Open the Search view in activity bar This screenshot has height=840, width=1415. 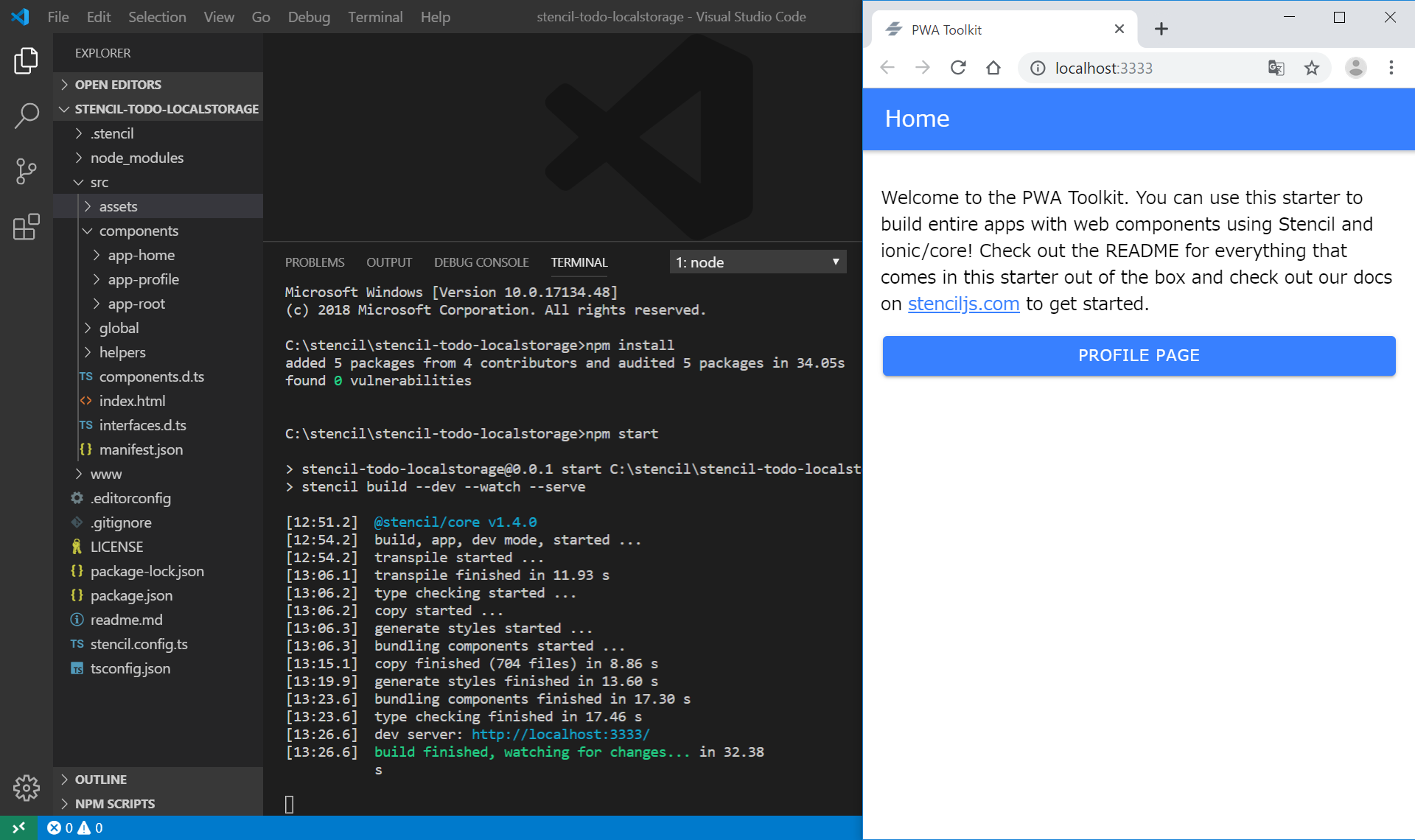click(x=26, y=116)
